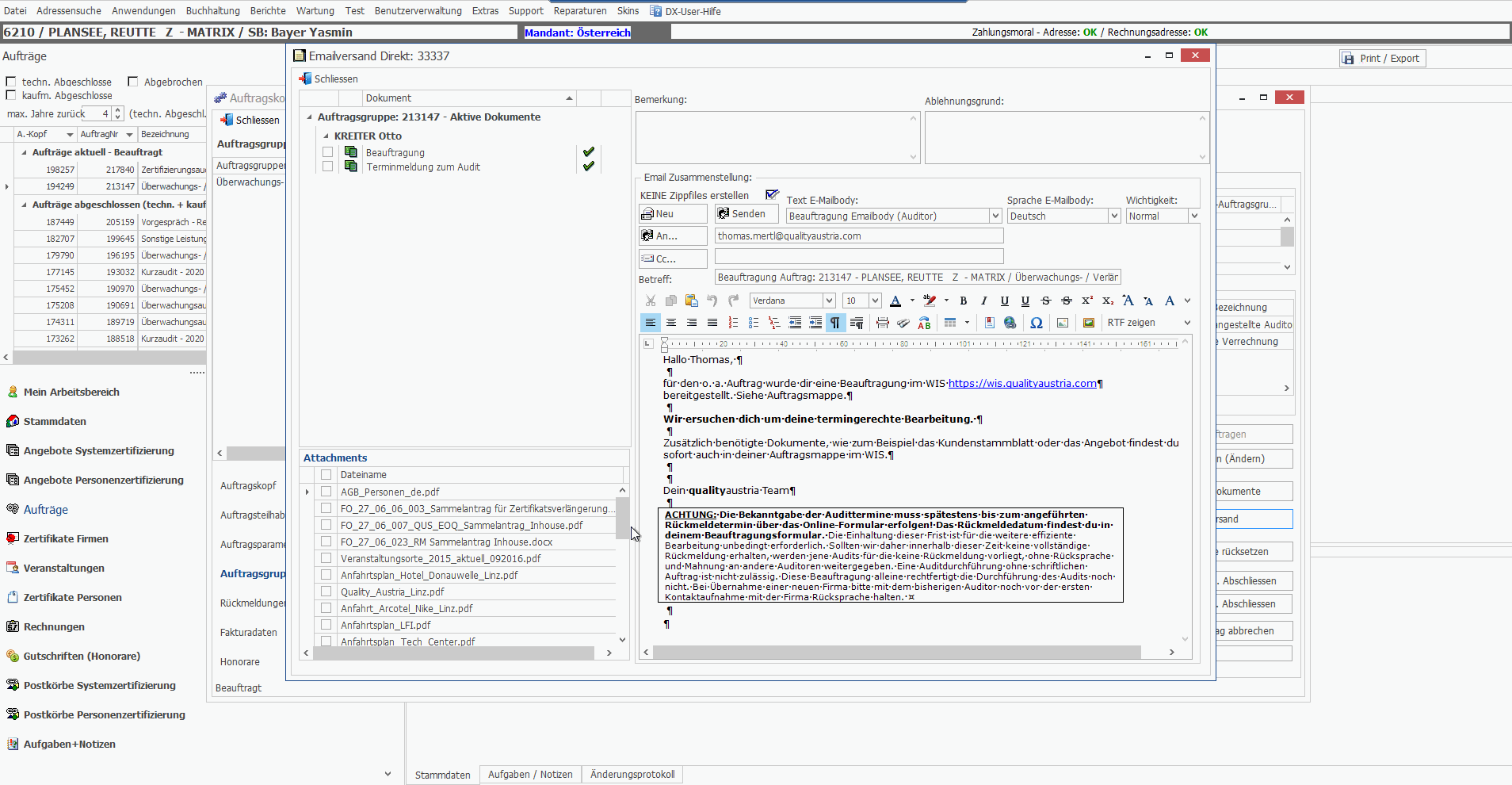
Task: Open find via binoculars icon
Action: click(903, 323)
